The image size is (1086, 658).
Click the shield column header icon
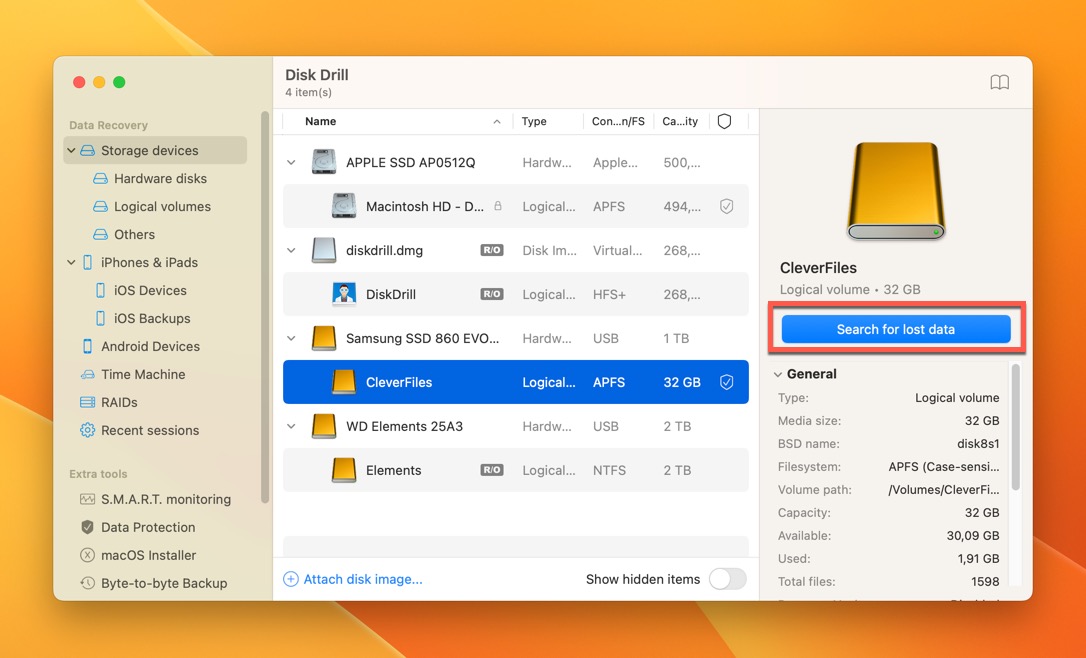coord(724,121)
